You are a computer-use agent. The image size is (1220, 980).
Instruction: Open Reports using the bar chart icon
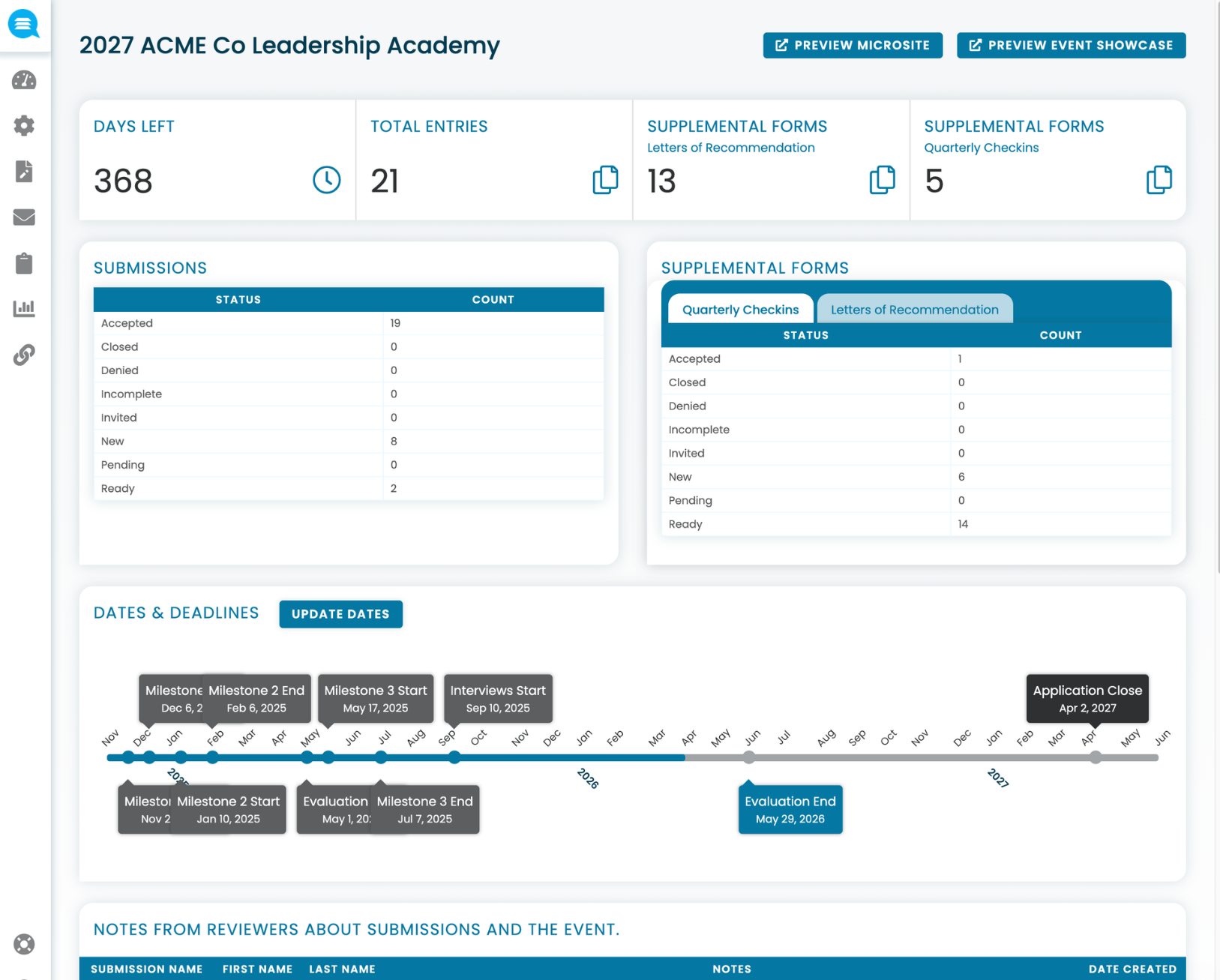[x=24, y=309]
